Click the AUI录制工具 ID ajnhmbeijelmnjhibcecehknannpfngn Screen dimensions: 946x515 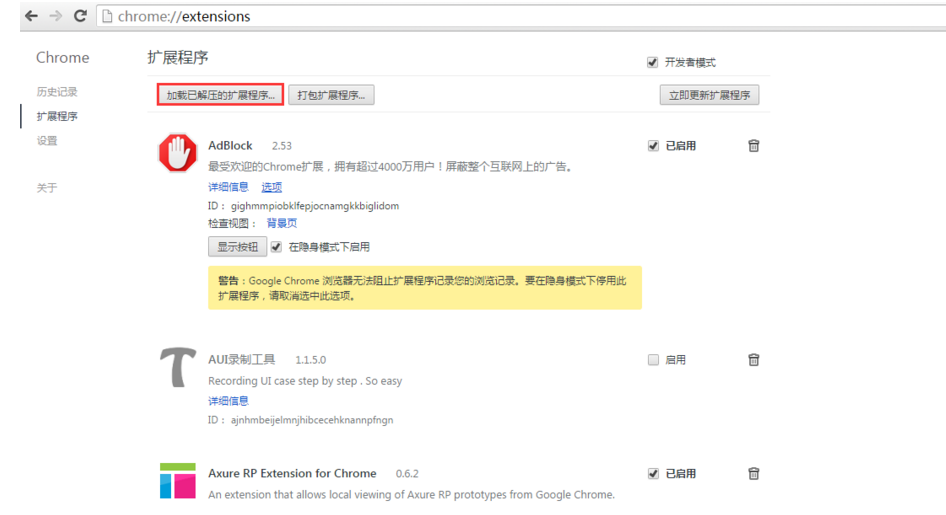coord(312,420)
